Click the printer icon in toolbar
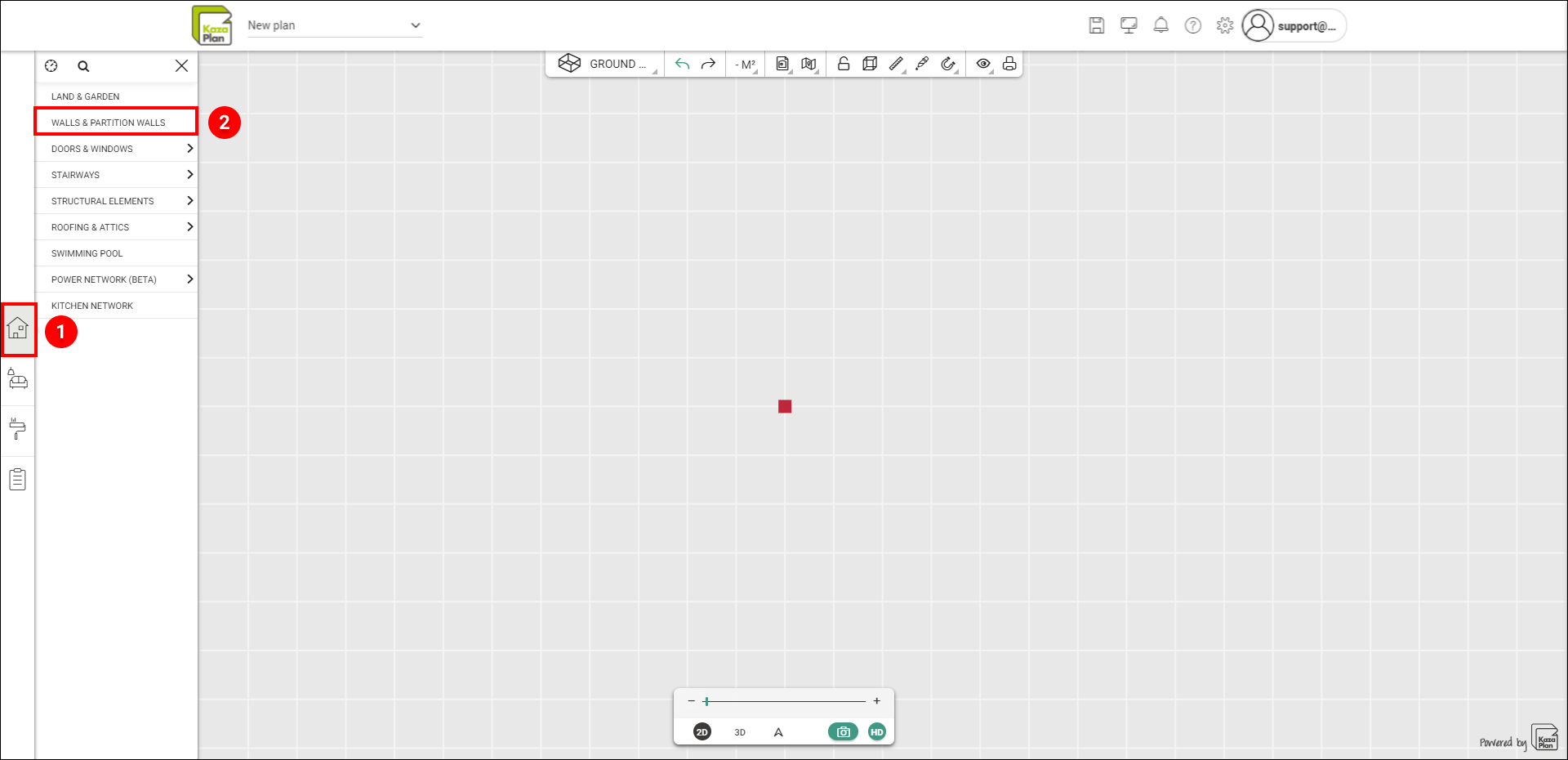1568x760 pixels. [1009, 63]
